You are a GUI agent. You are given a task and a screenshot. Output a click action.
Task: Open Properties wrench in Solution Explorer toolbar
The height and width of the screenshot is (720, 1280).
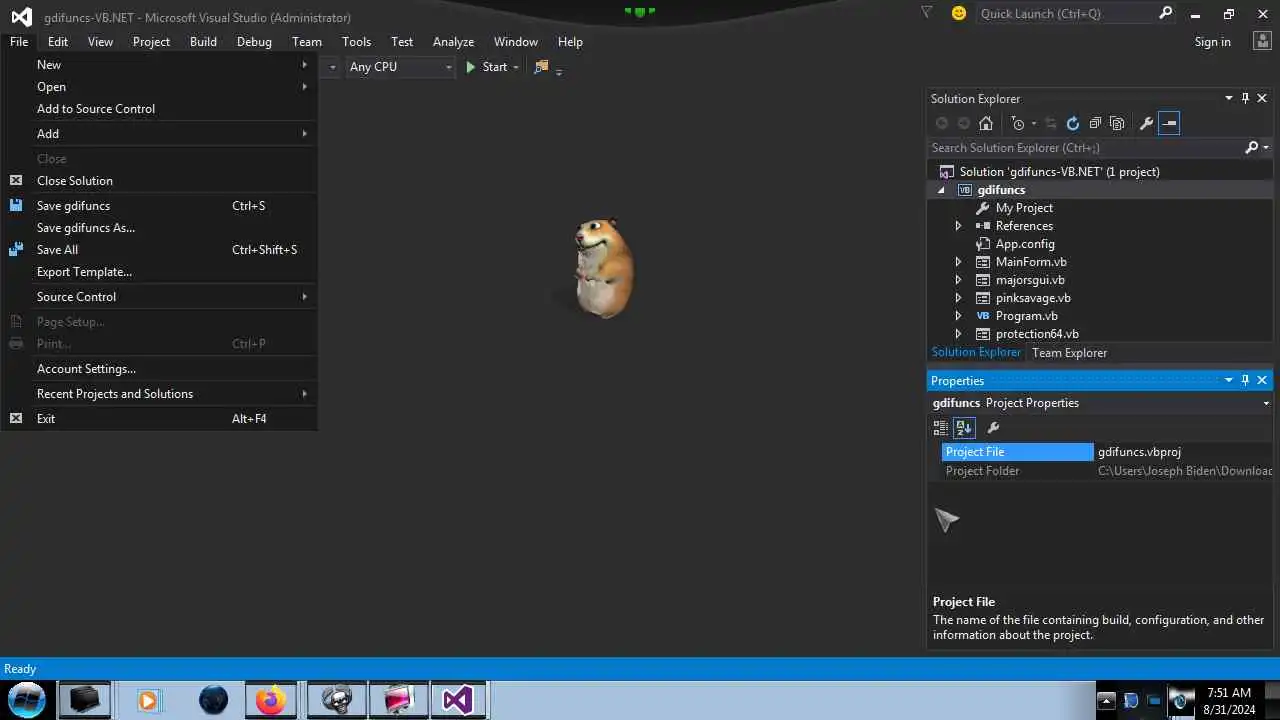point(1146,123)
